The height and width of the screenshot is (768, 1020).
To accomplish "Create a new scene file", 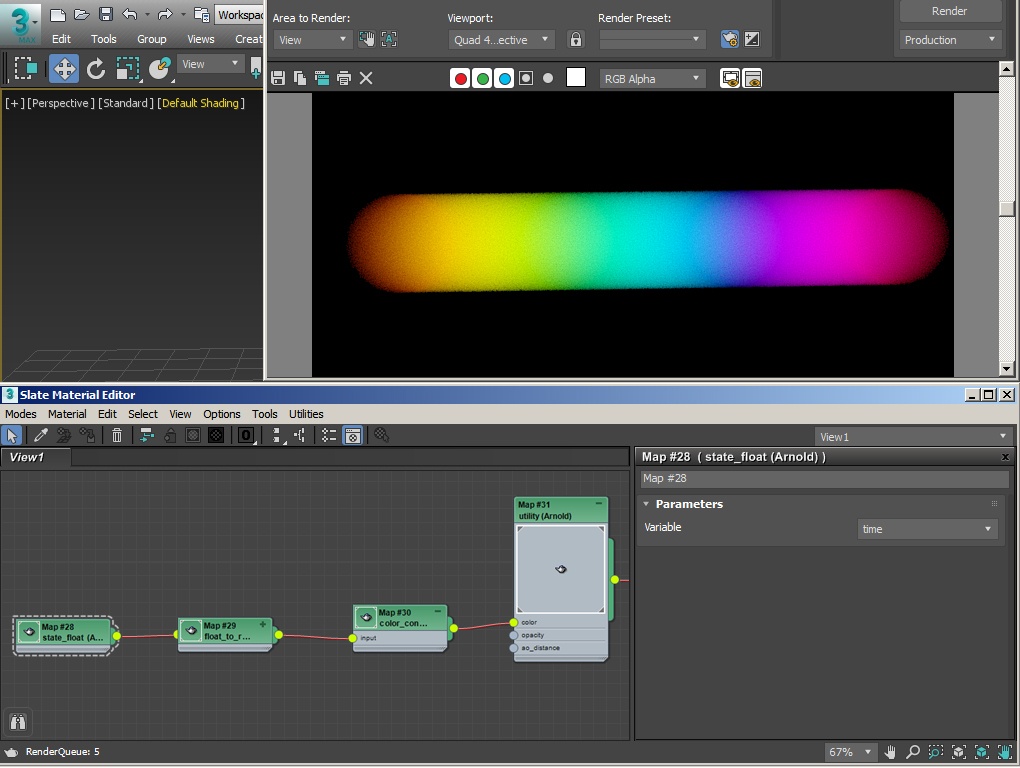I will [57, 14].
